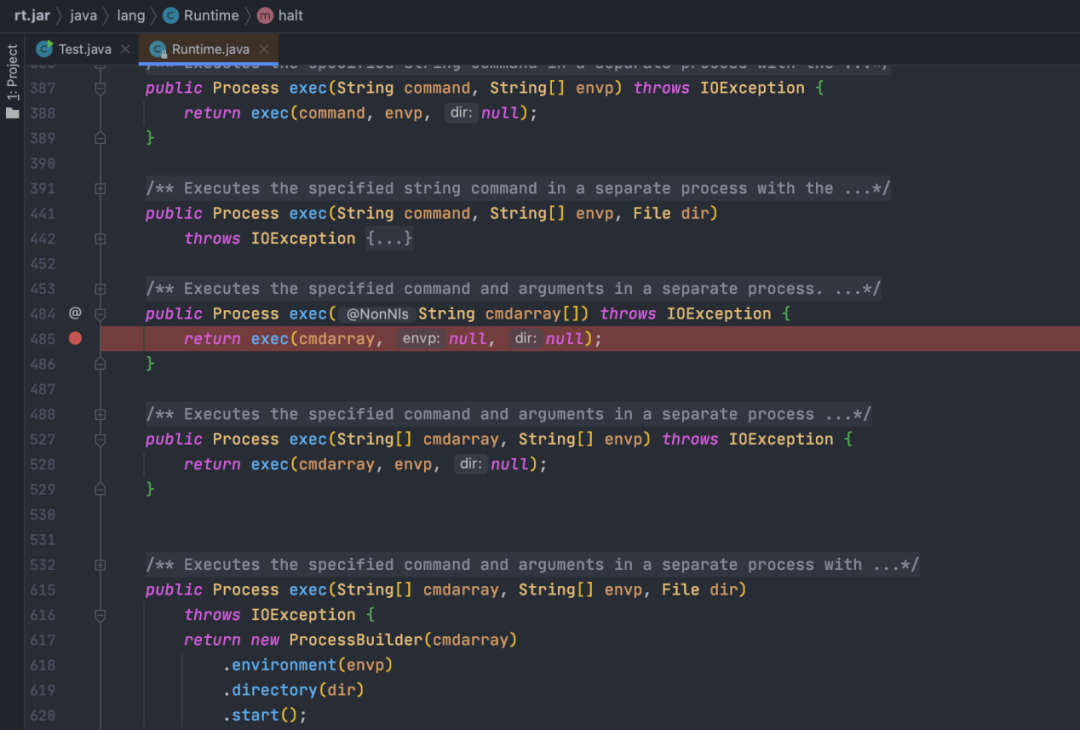
Task: Select the Runtime.java tab
Action: [x=210, y=49]
